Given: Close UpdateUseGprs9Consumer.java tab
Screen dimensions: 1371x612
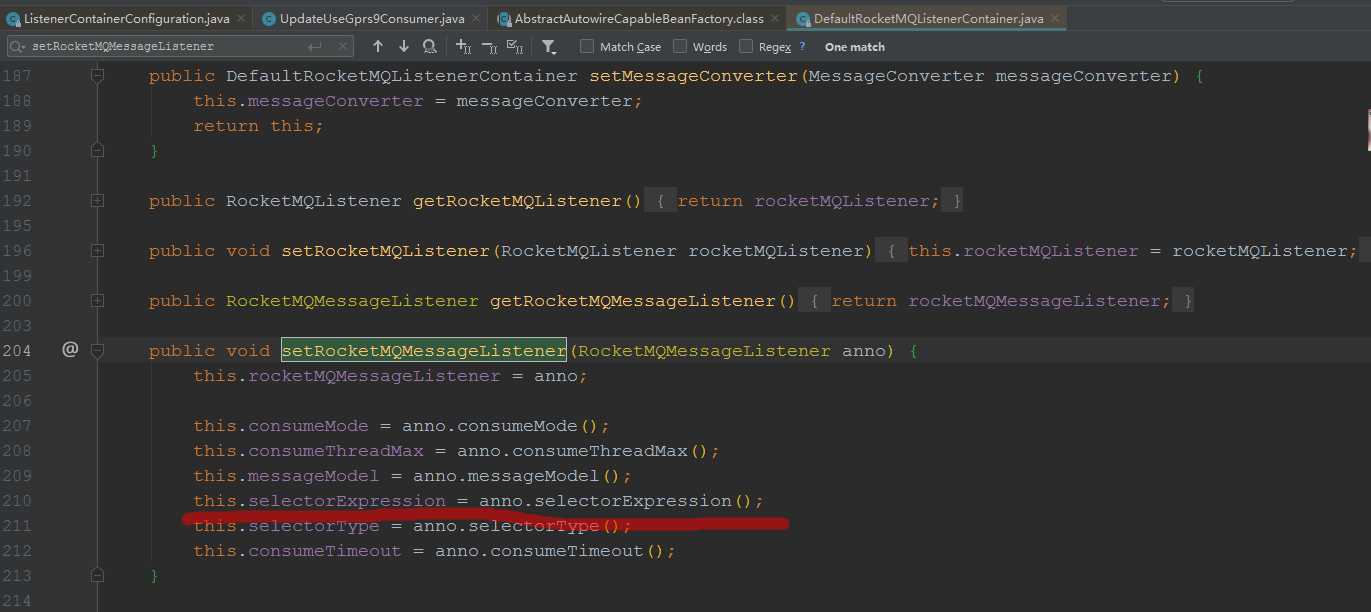Looking at the screenshot, I should 477,19.
